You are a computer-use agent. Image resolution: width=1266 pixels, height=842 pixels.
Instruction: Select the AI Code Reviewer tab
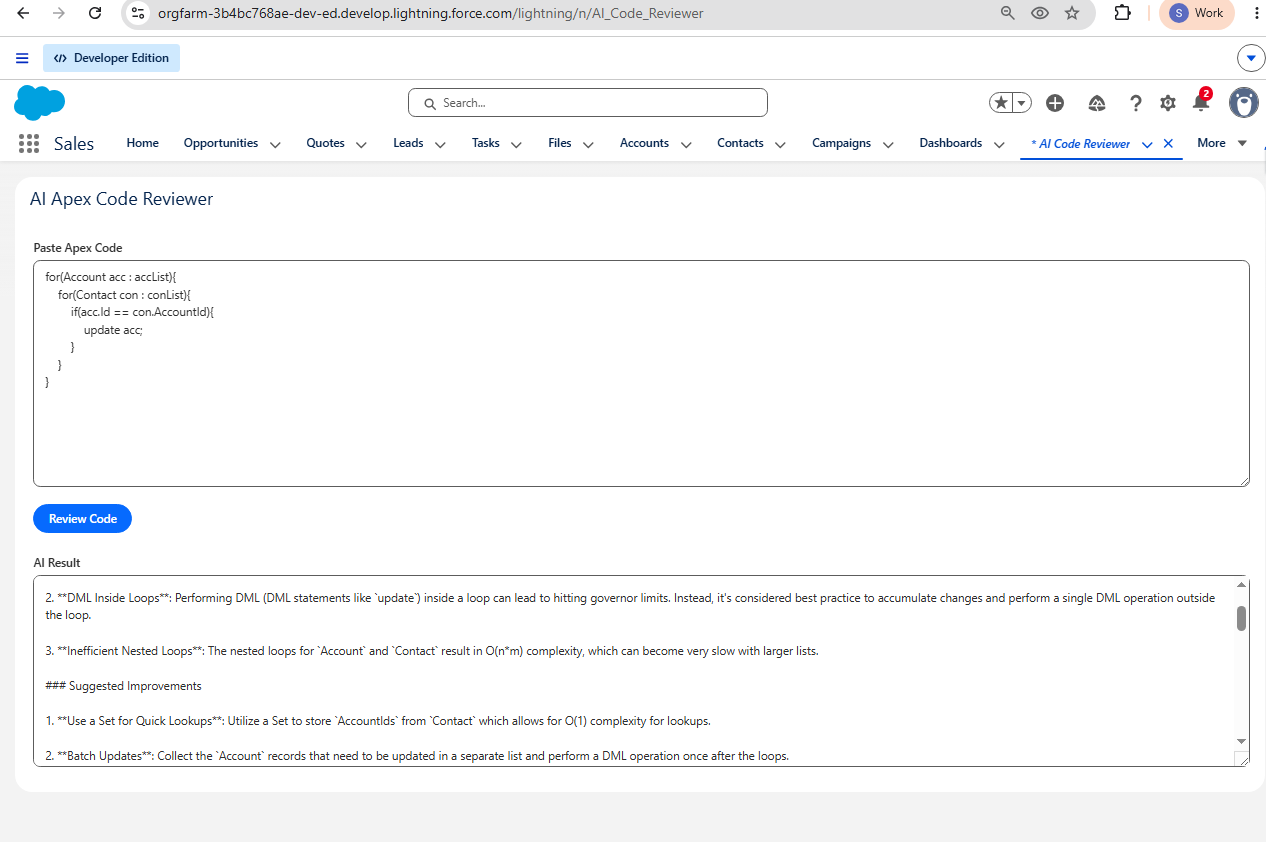(1081, 144)
